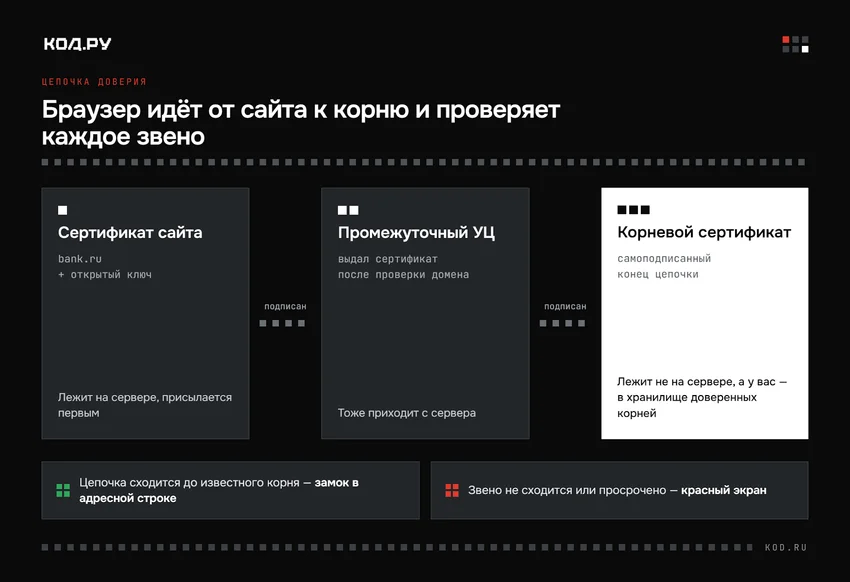
Task: Select the 'ЦЕПОЧКА ДОВЕРИЯ' label
Action: coord(94,82)
